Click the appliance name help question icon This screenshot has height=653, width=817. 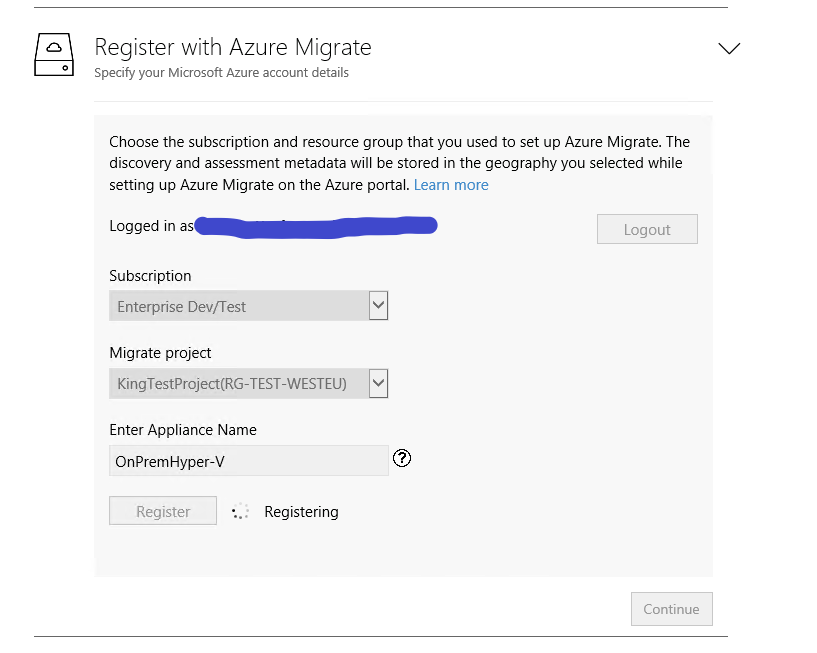(x=402, y=458)
